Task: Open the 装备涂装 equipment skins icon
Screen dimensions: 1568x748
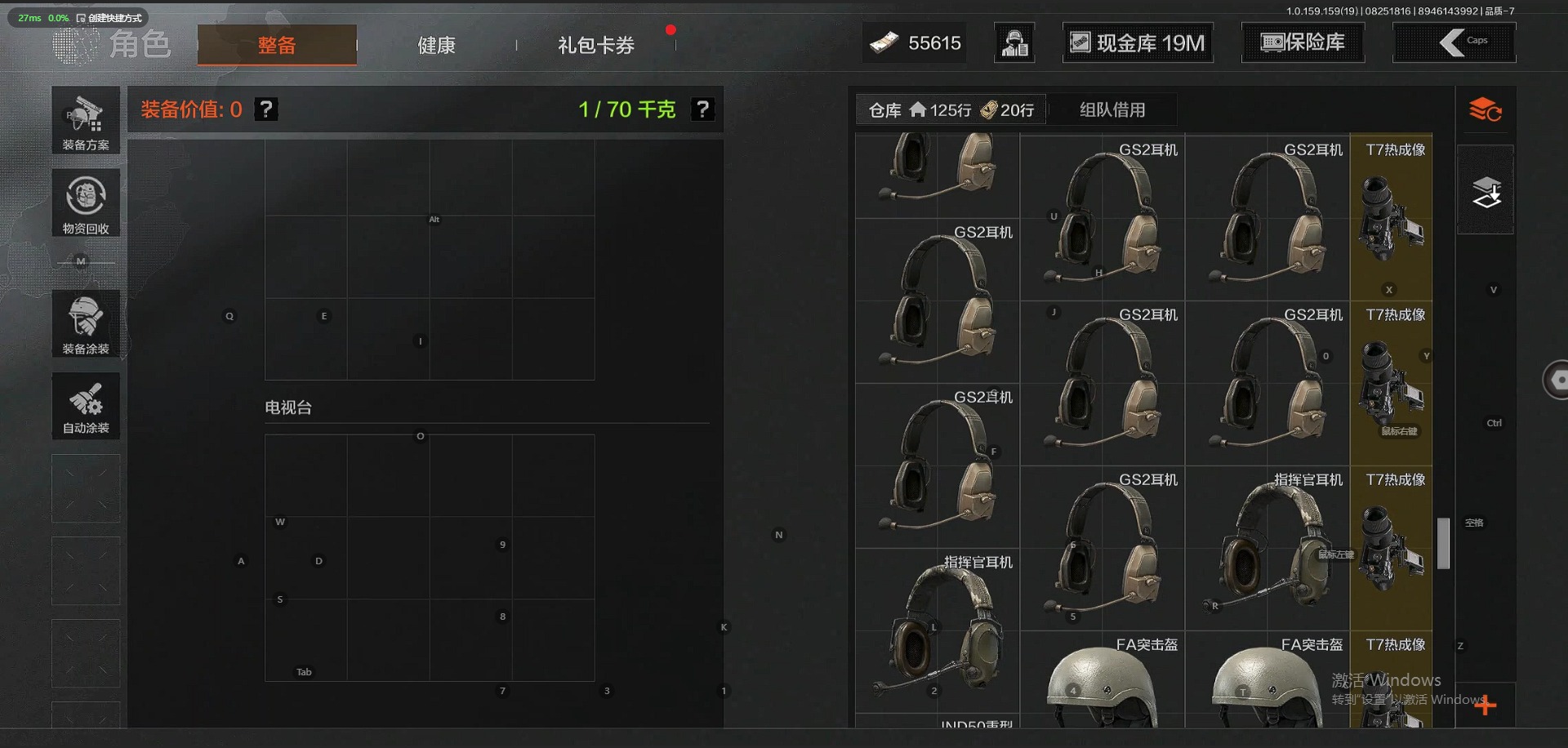Action: [86, 323]
